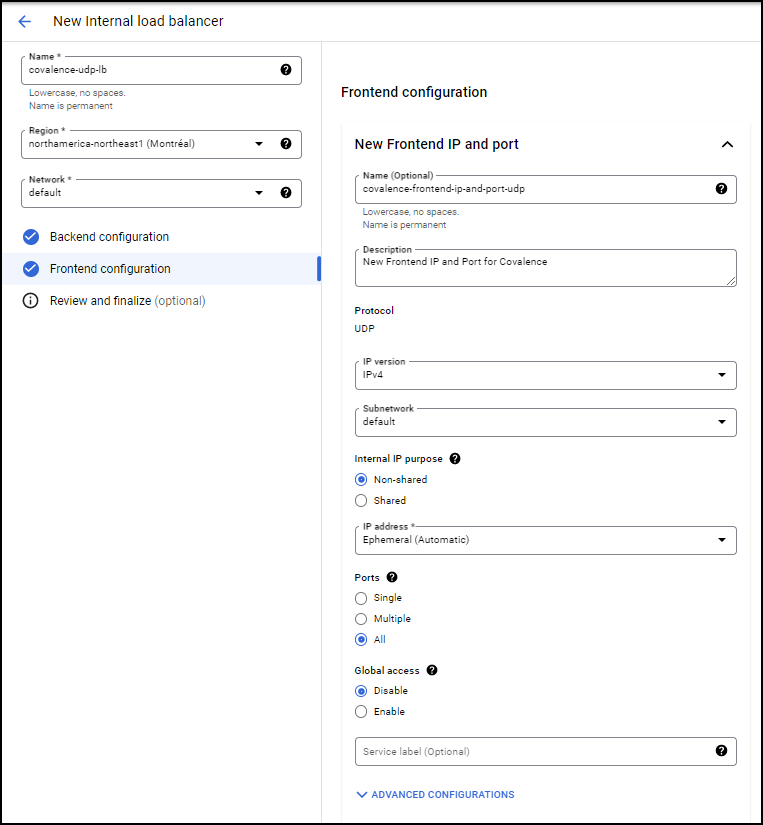763x825 pixels.
Task: Click the Service label help icon
Action: point(721,751)
